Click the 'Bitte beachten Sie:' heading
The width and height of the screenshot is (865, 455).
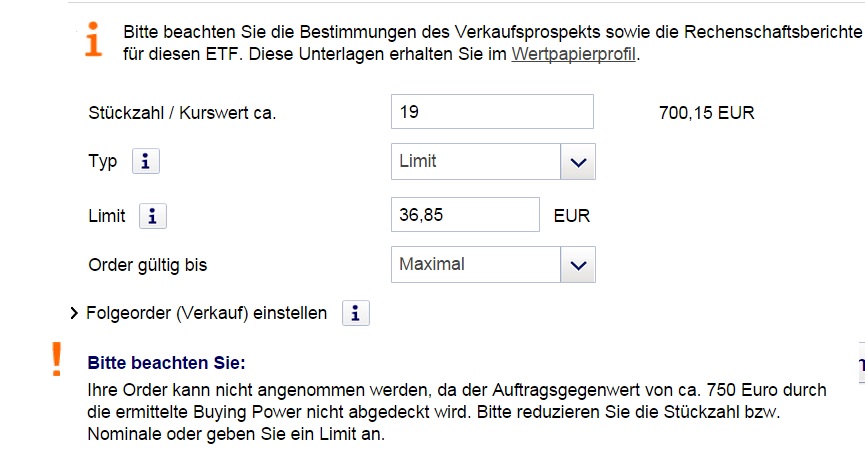[166, 362]
